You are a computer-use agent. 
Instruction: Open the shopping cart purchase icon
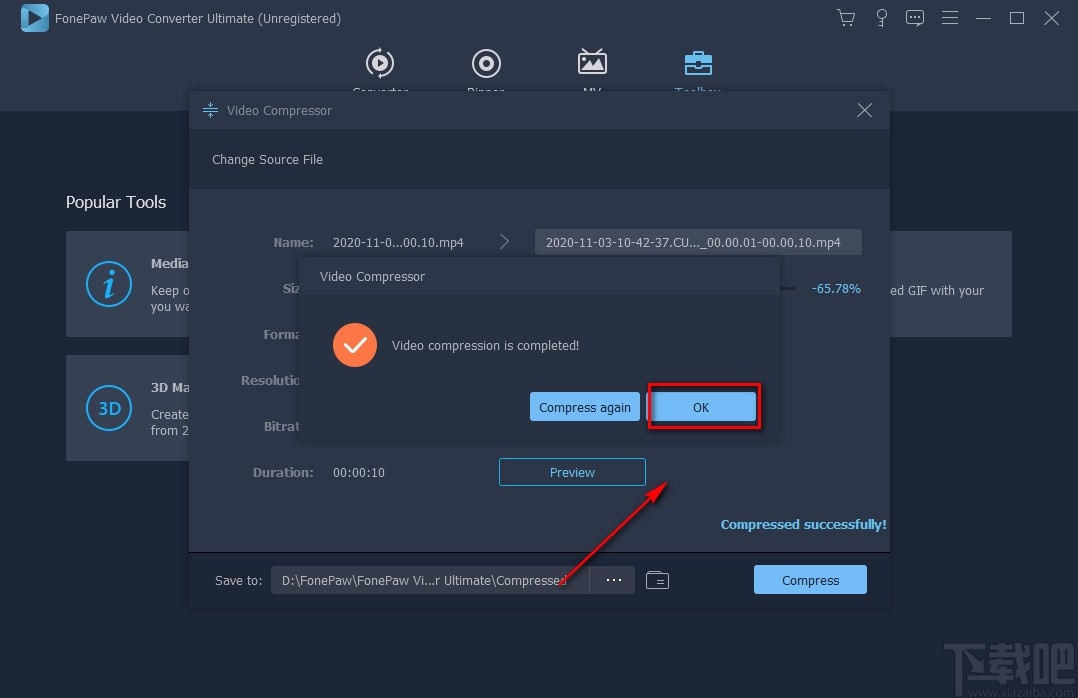(846, 18)
